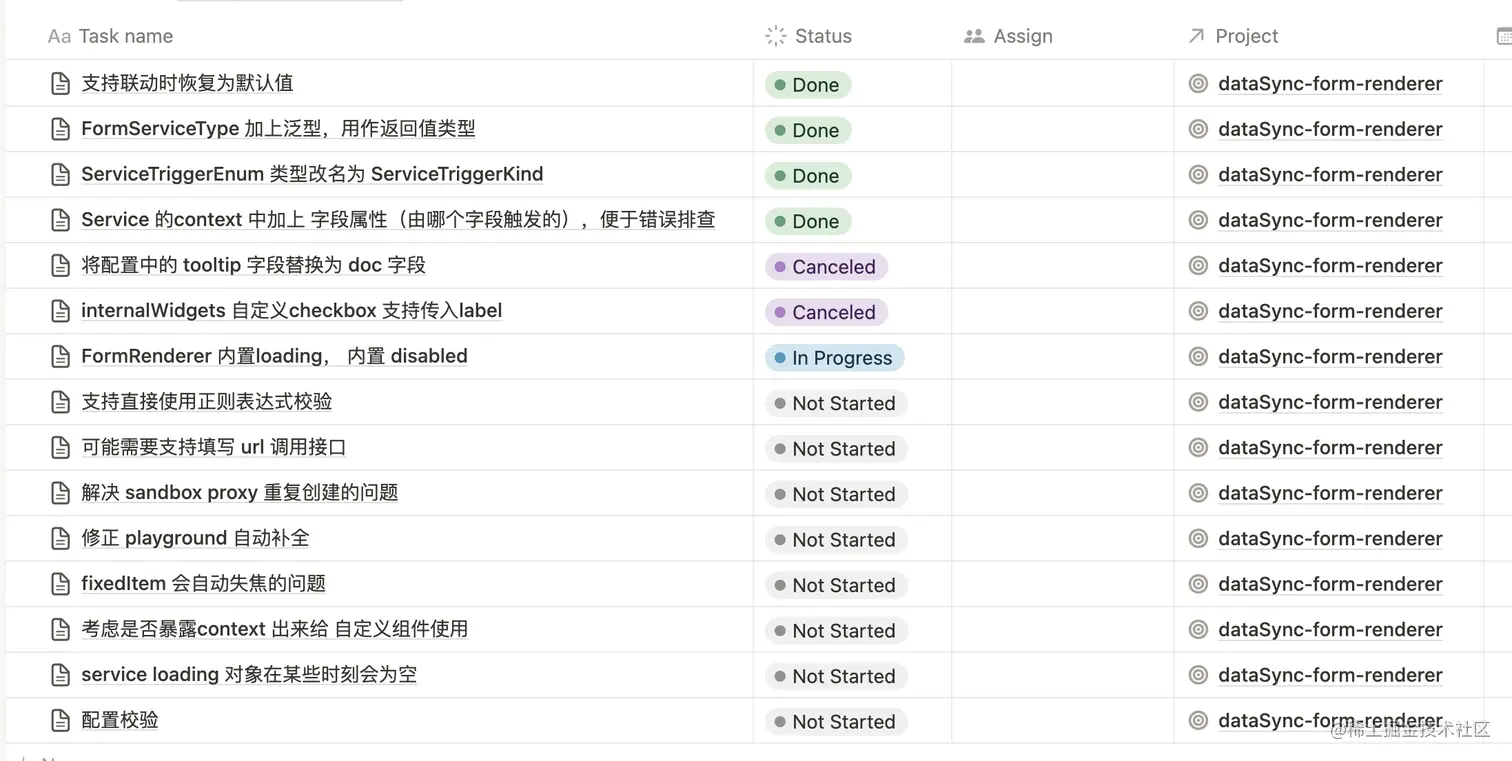This screenshot has height=761, width=1512.
Task: Click the Project column arrow icon
Action: 1195,36
